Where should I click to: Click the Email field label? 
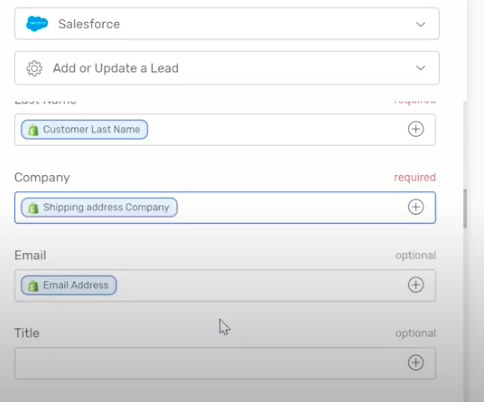30,255
